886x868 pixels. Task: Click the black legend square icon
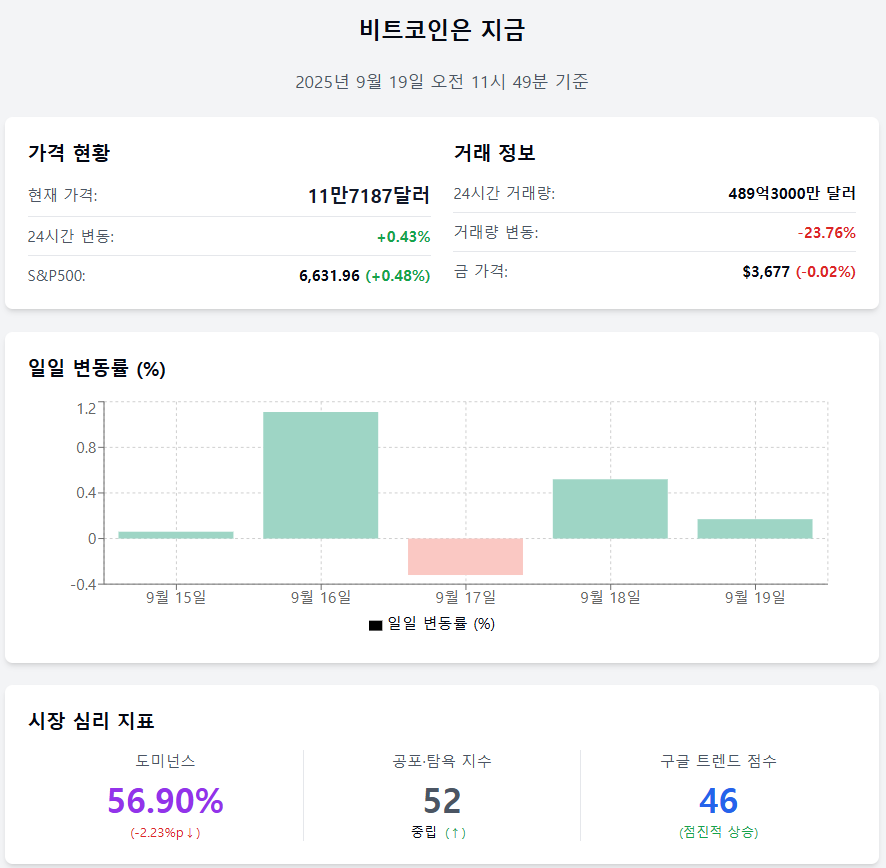click(375, 626)
